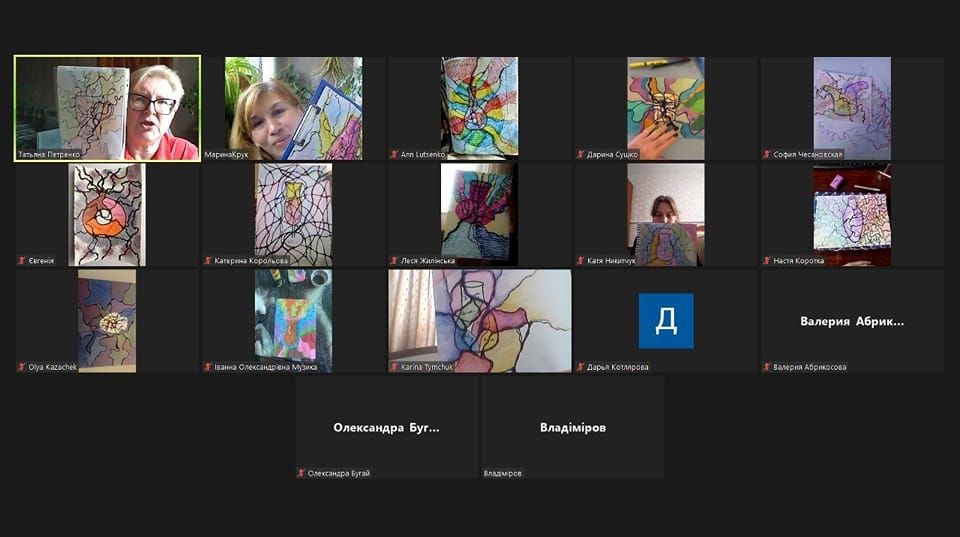The width and height of the screenshot is (960, 537).
Task: Click Катерина Корольова's muted microphone icon
Action: tap(208, 261)
